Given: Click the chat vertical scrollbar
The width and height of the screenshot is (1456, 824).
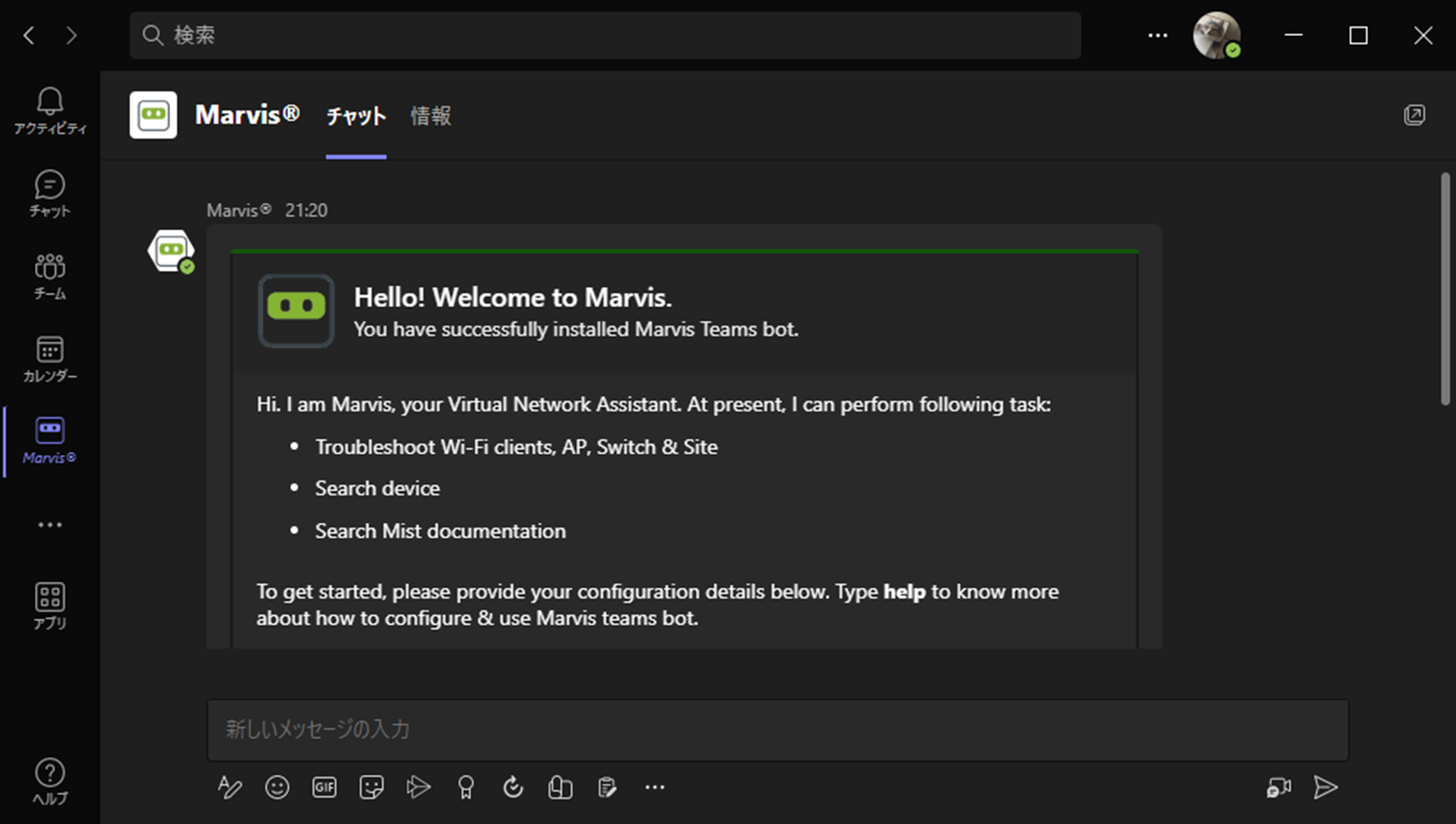Looking at the screenshot, I should click(1445, 289).
